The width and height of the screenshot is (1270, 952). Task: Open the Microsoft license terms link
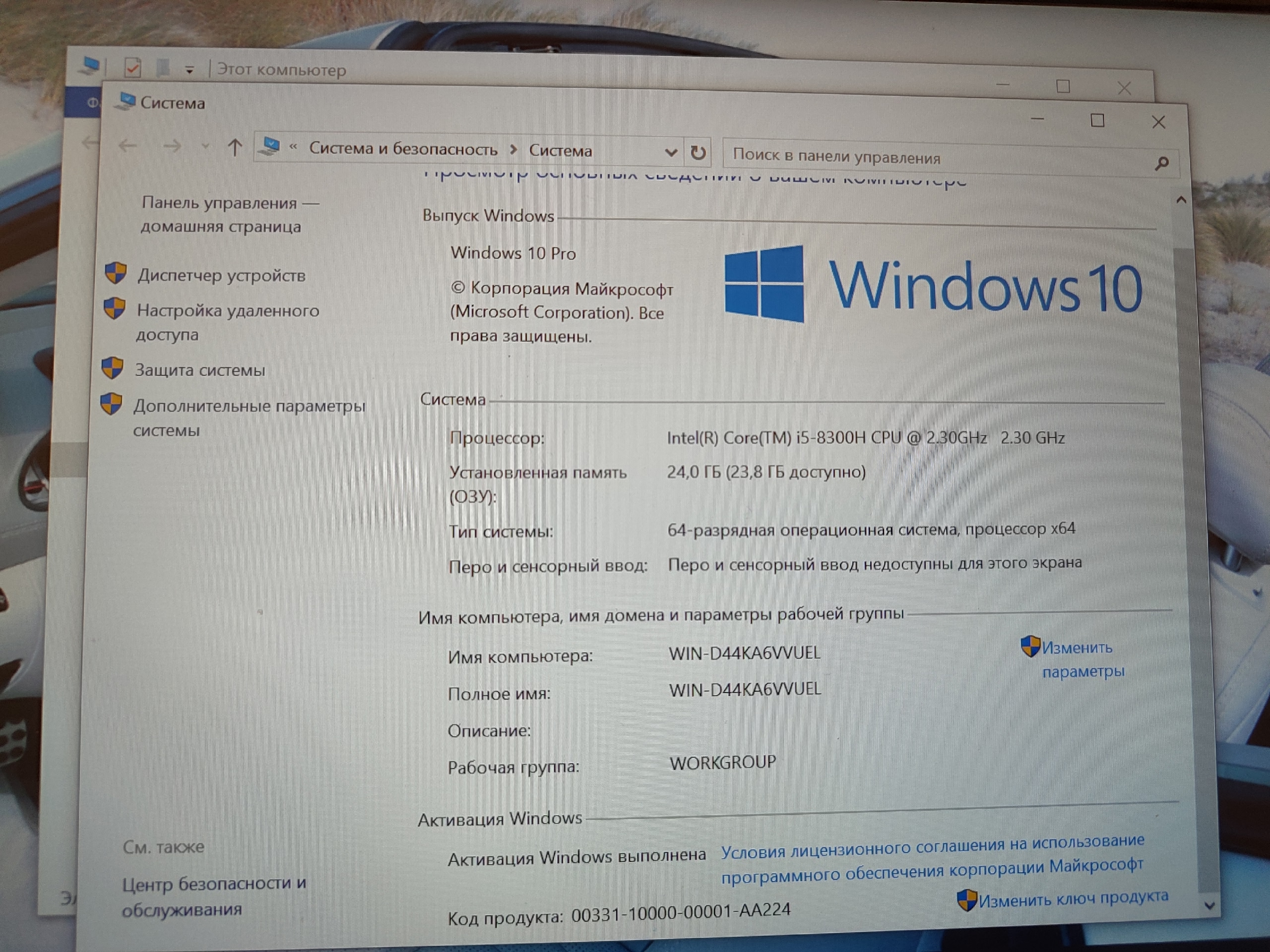(x=932, y=859)
